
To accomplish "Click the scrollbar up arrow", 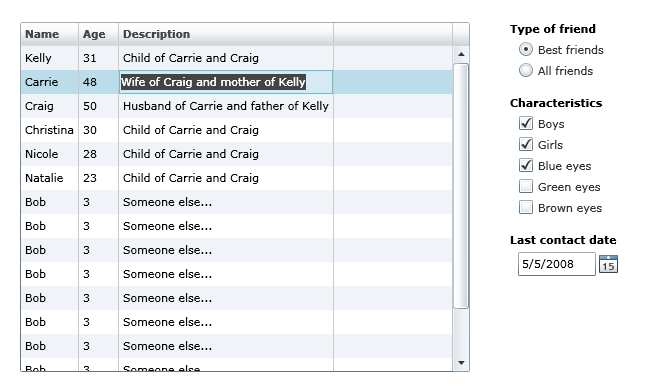I will click(461, 54).
